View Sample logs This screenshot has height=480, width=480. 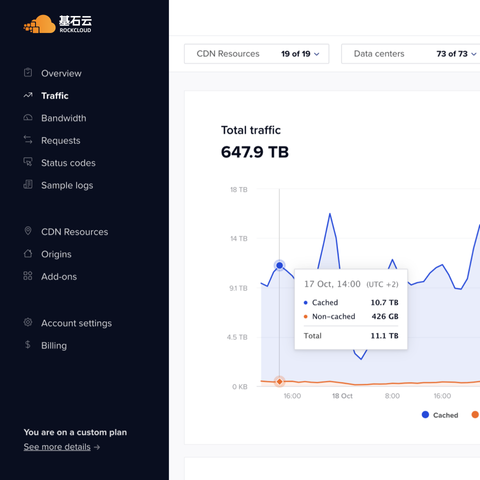coord(67,185)
